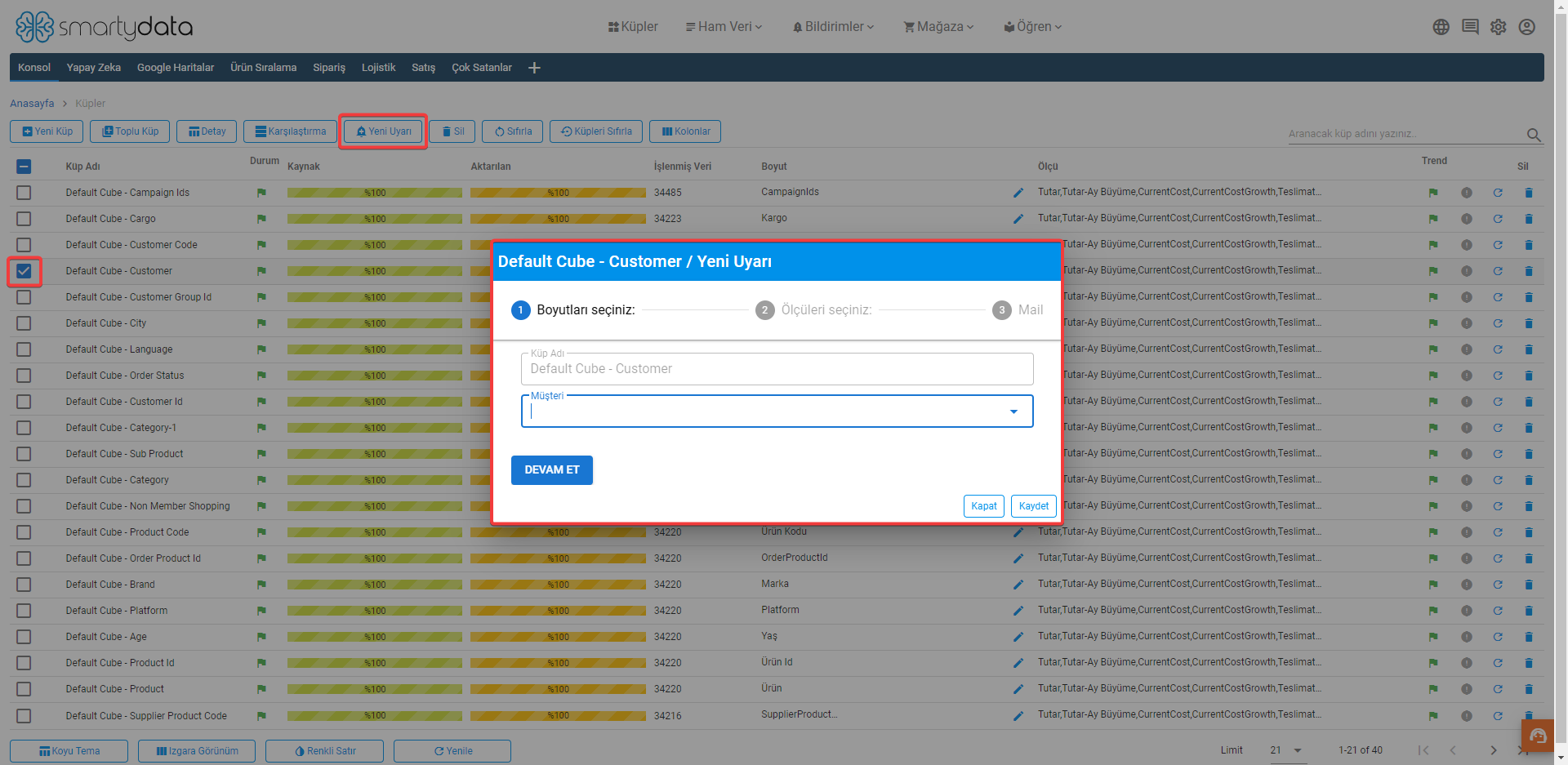Click the smartydata logo
The height and width of the screenshot is (765, 1568).
104,27
